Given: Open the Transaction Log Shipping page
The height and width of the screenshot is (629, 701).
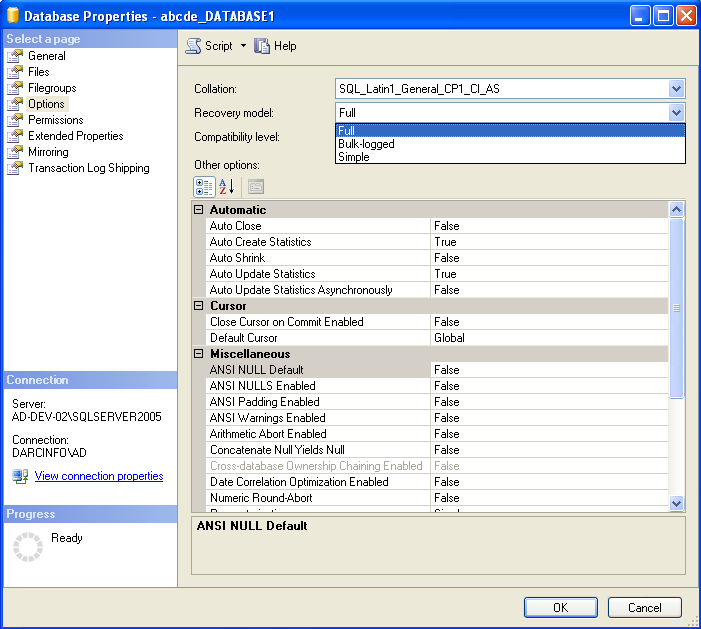Looking at the screenshot, I should [x=89, y=168].
